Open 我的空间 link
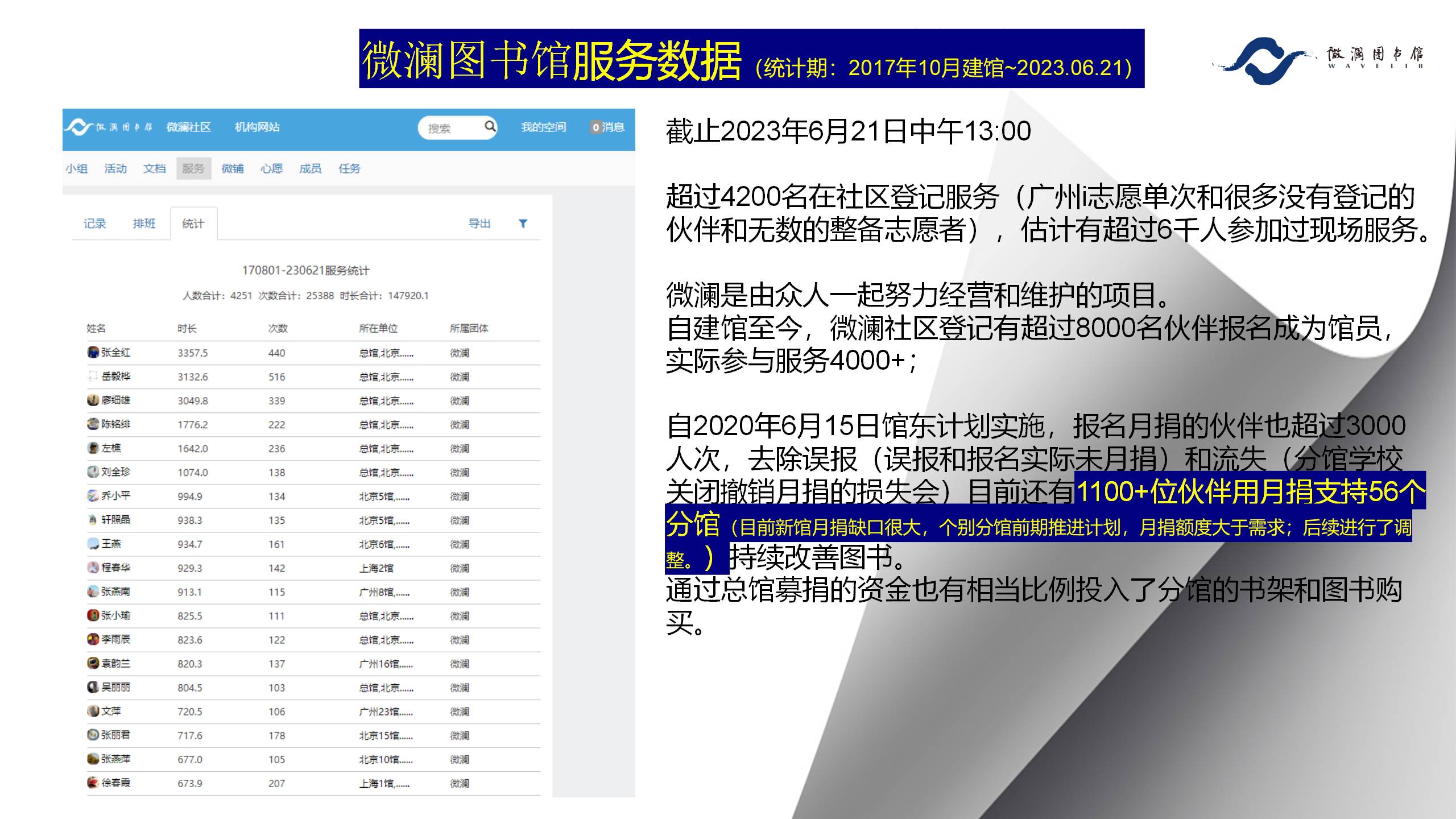Screen dimensions: 1456x819 (x=543, y=127)
